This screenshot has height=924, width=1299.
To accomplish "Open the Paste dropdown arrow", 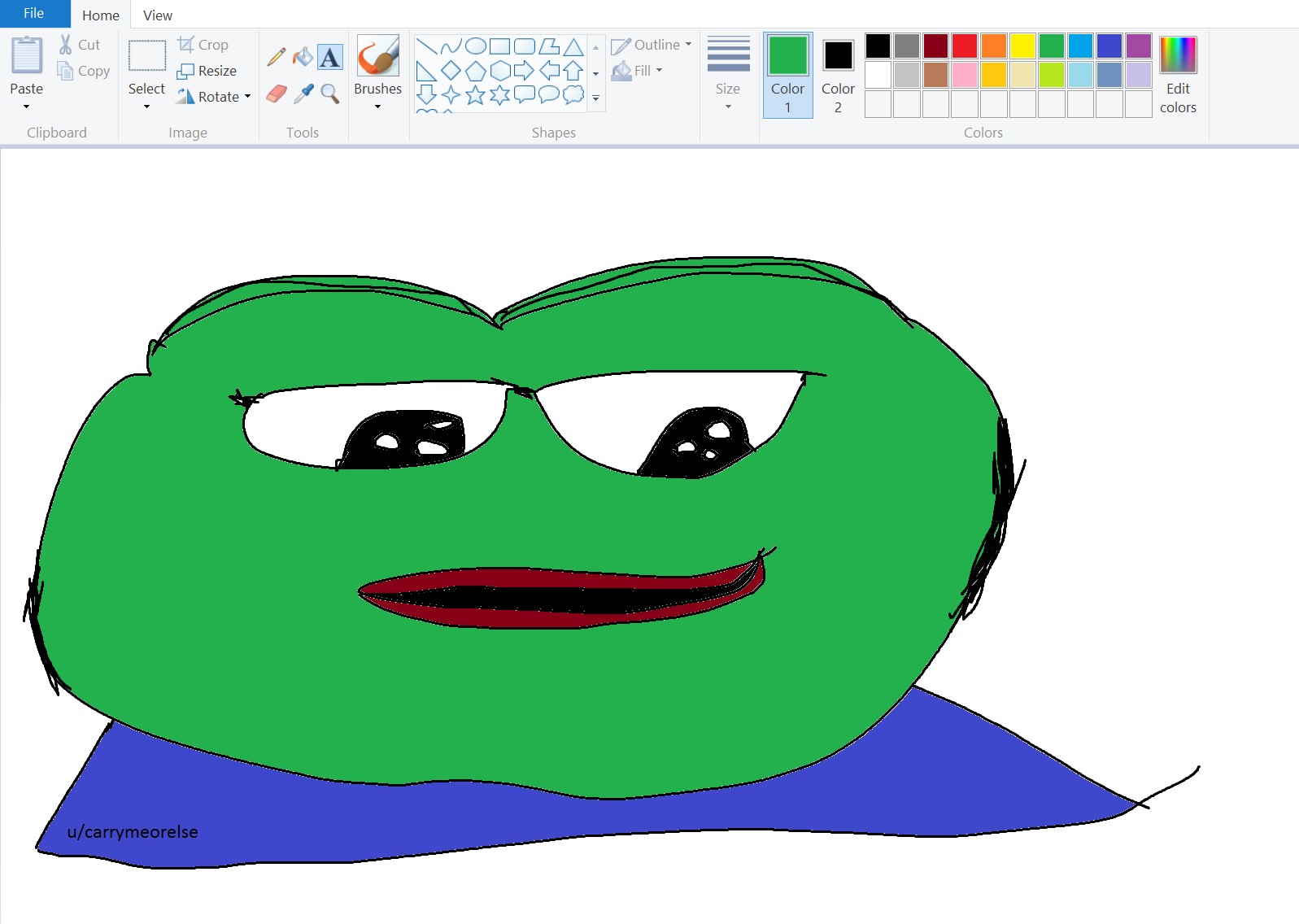I will [26, 107].
